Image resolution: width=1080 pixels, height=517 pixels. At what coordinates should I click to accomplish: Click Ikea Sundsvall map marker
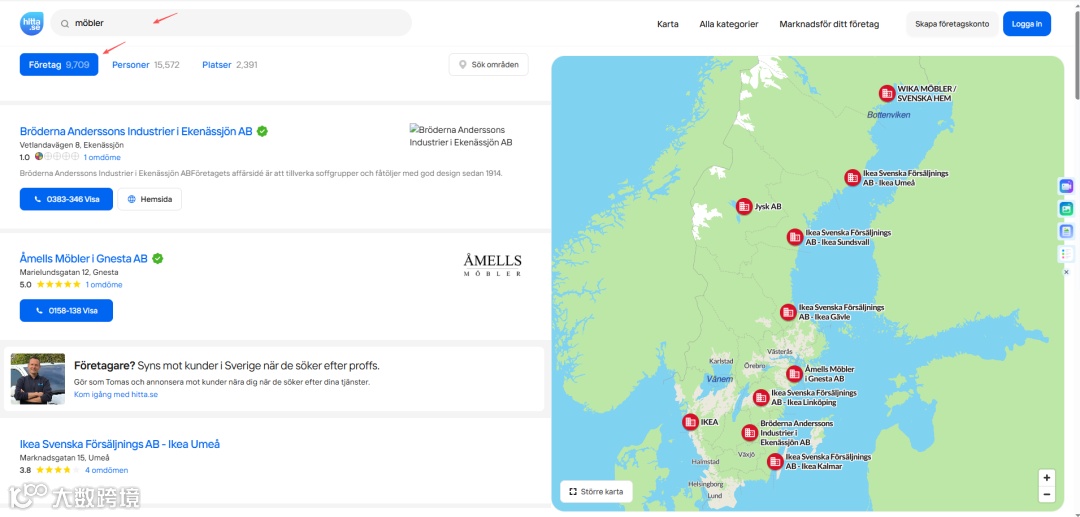click(795, 237)
